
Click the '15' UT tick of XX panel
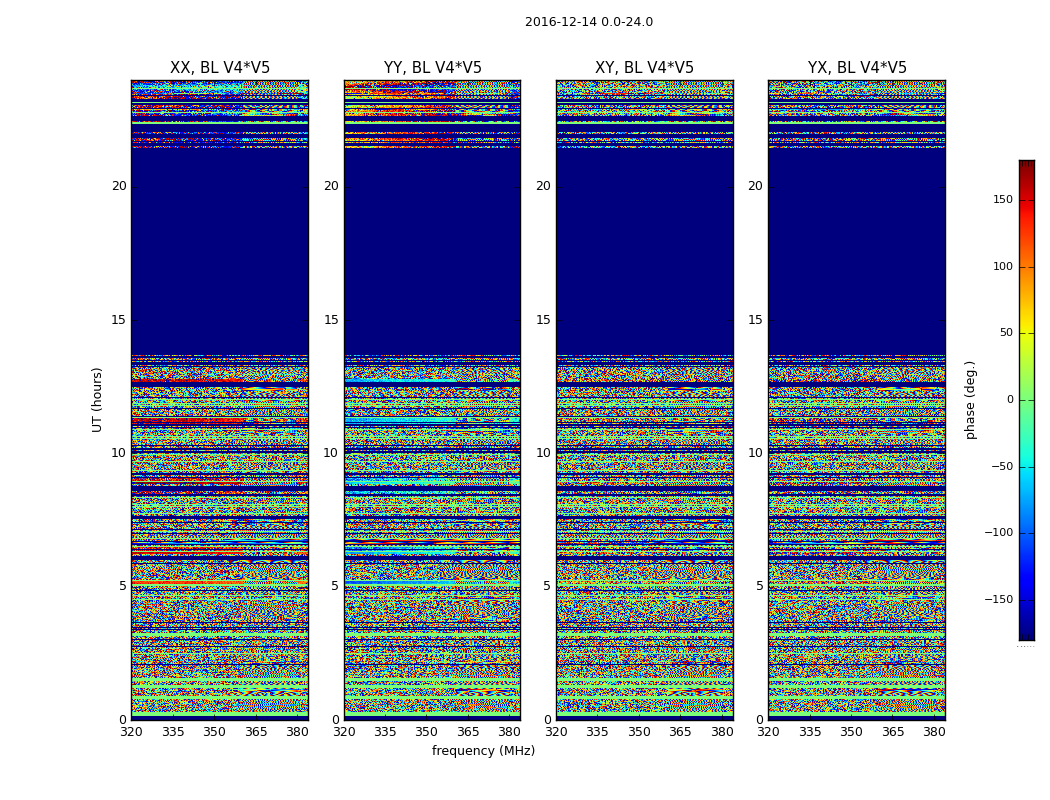click(119, 319)
